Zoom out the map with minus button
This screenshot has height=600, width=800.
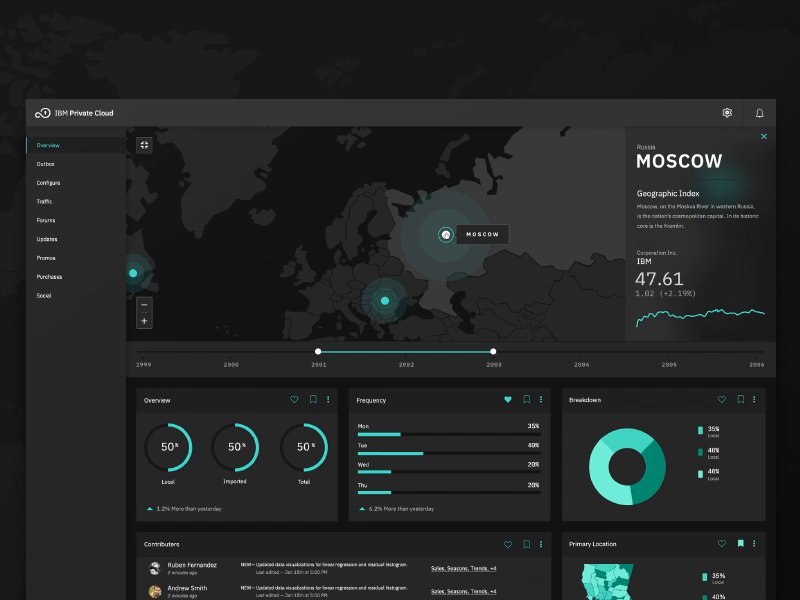(144, 305)
